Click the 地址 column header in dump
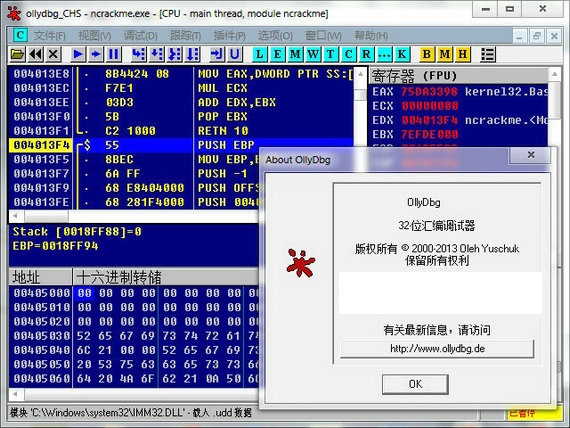 click(x=40, y=277)
